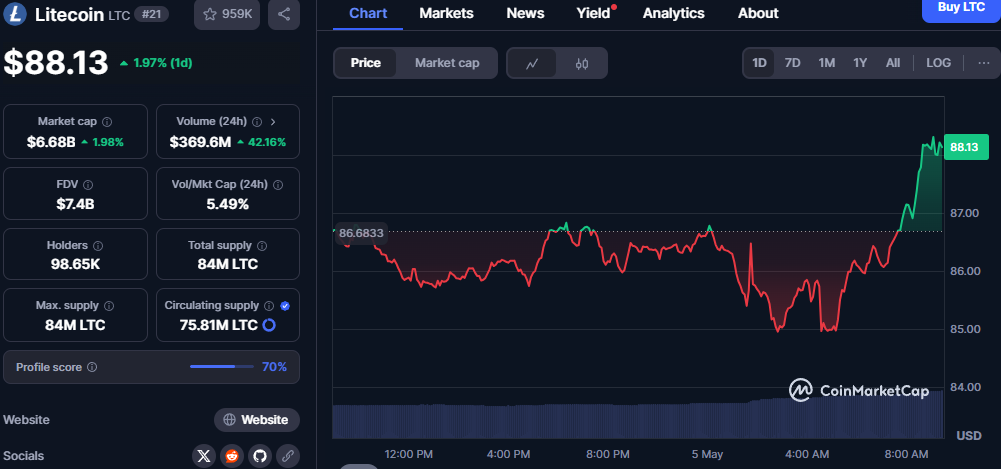Viewport: 1001px width, 469px height.
Task: Show FDV info icon
Action: [x=88, y=184]
